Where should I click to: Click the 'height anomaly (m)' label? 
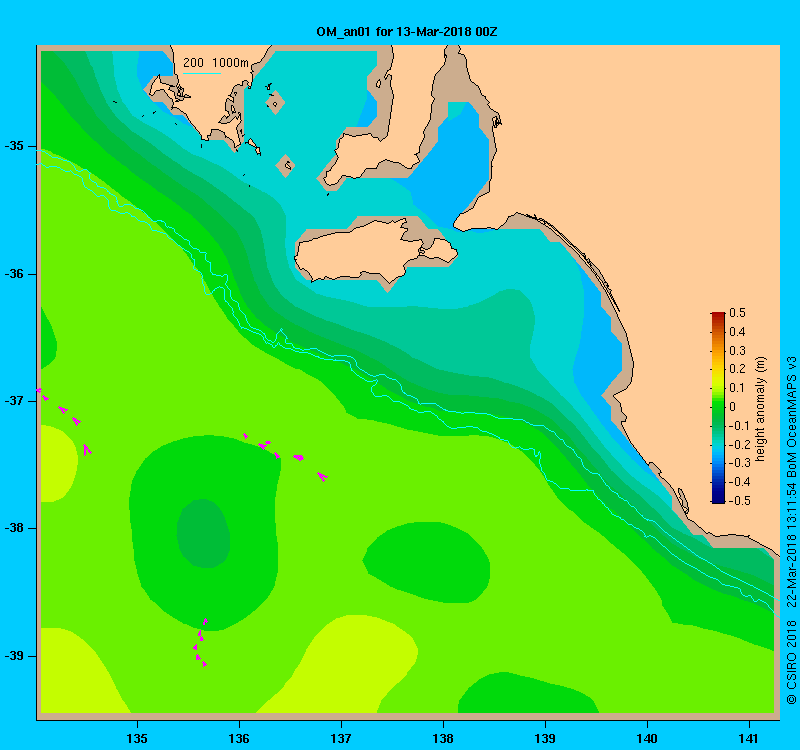coord(760,409)
